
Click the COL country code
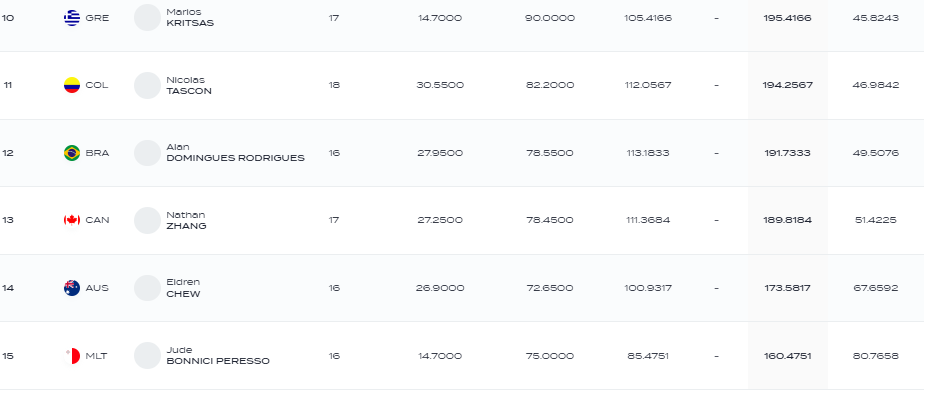97,85
